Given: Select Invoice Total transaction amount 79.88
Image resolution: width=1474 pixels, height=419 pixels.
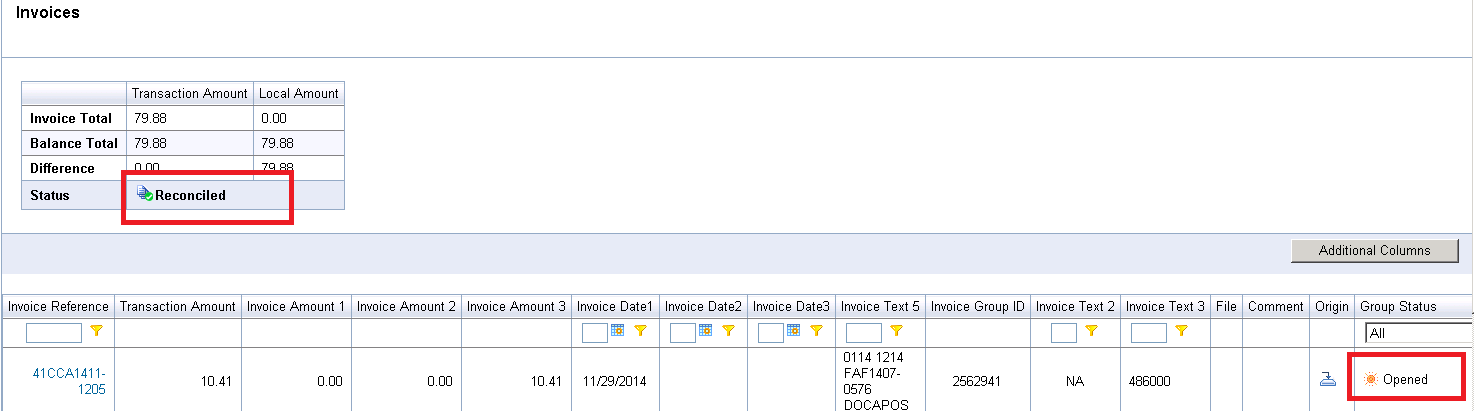Looking at the screenshot, I should tap(150, 118).
